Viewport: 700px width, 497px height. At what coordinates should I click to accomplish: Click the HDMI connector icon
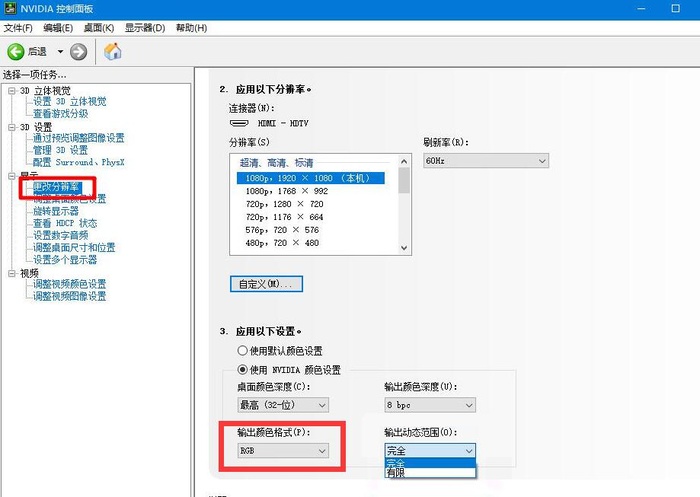point(239,123)
